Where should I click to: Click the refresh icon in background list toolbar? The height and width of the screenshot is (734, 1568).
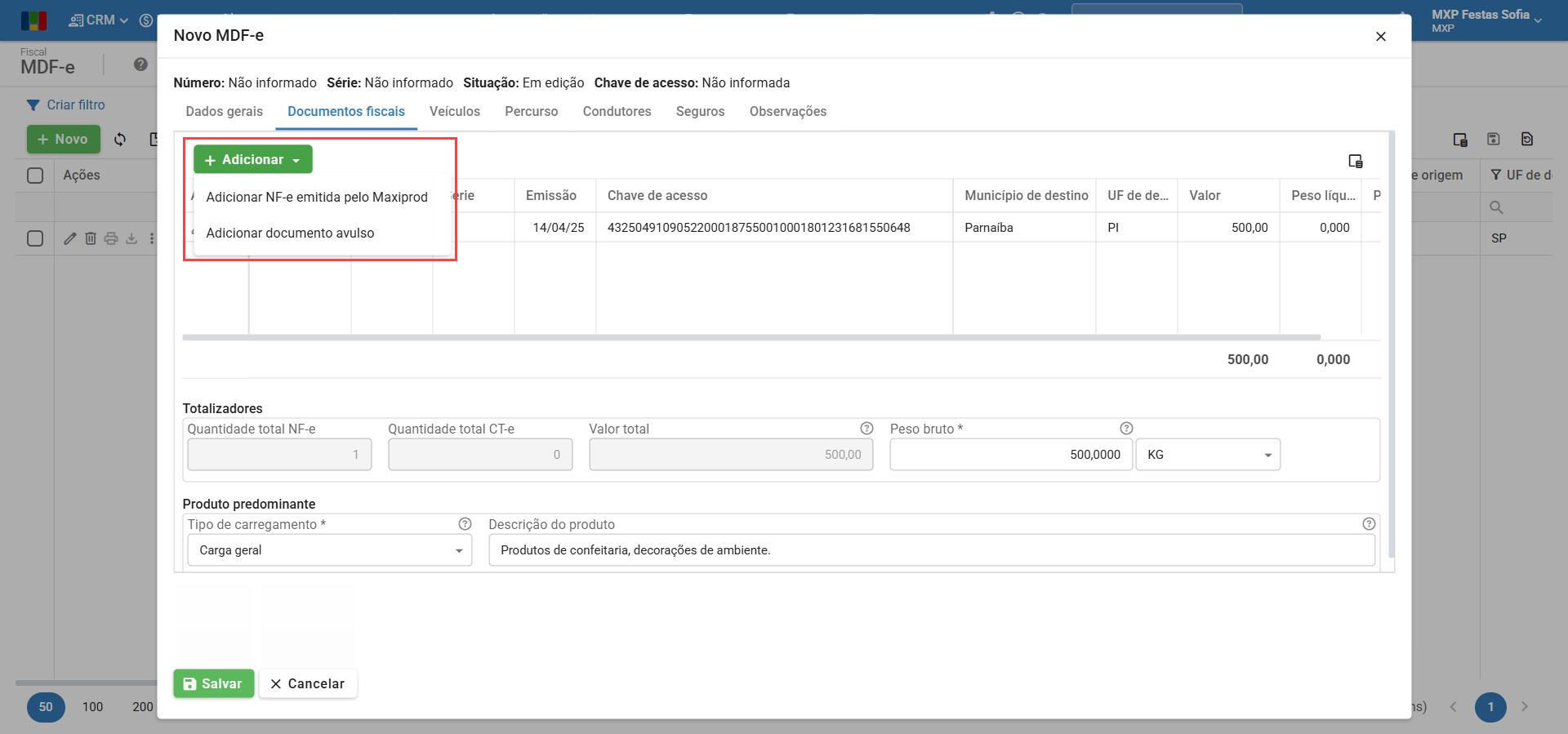pyautogui.click(x=120, y=140)
